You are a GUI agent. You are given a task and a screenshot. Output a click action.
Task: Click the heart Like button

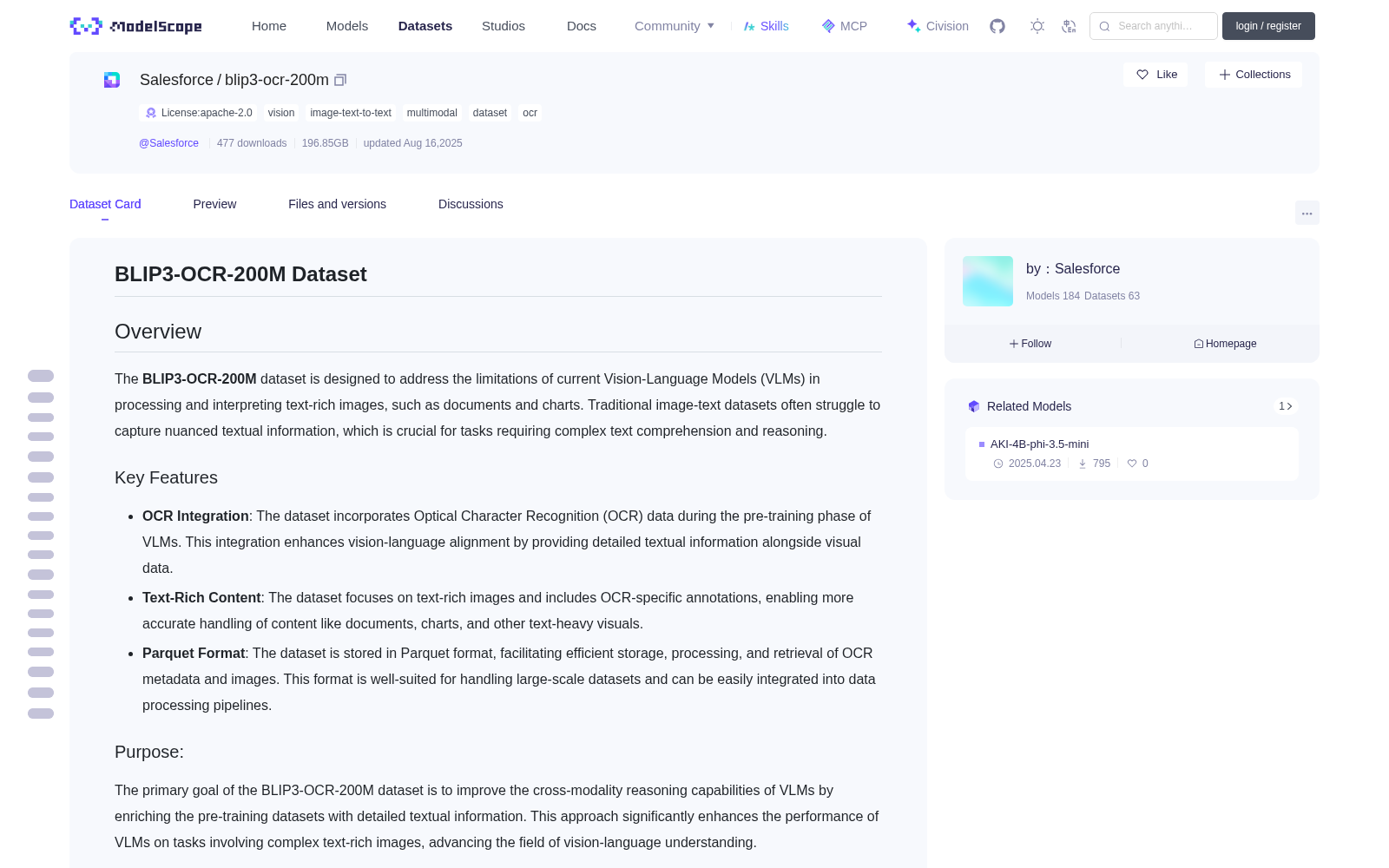(x=1155, y=75)
